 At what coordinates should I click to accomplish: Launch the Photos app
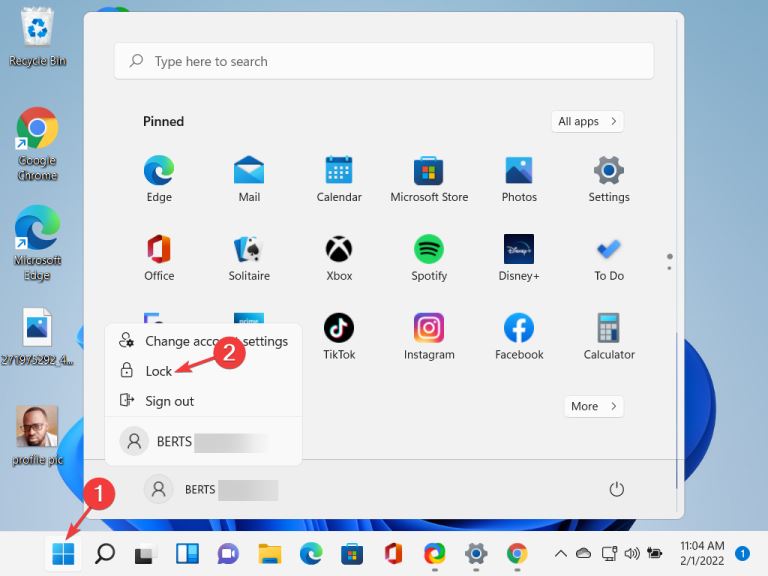[x=519, y=178]
